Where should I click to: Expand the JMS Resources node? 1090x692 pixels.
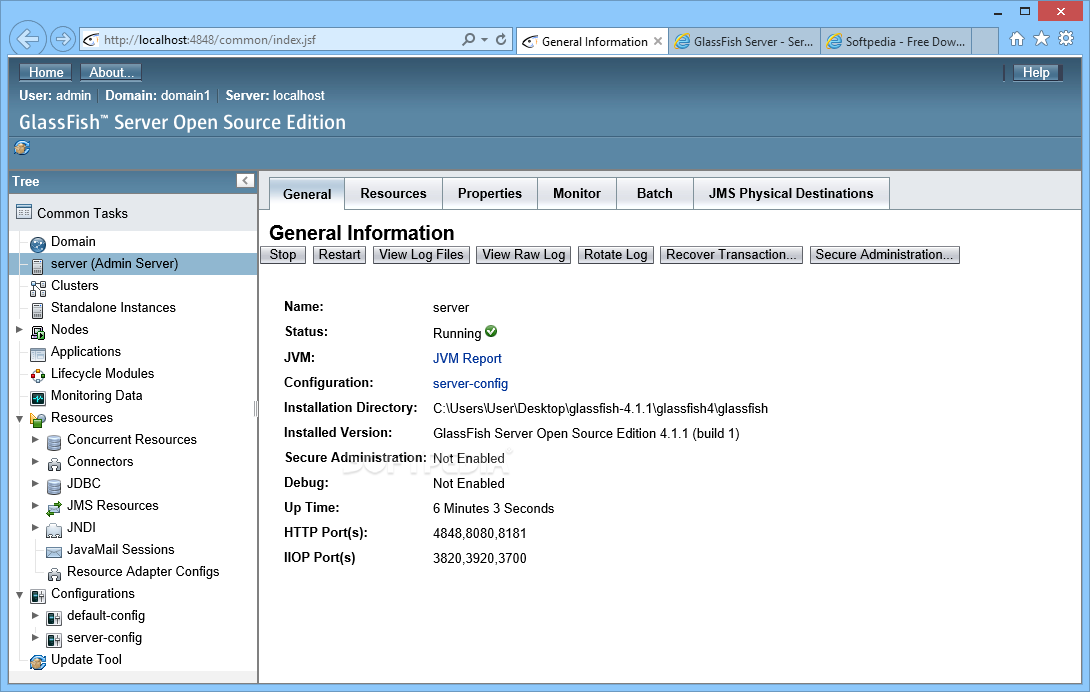coord(35,506)
